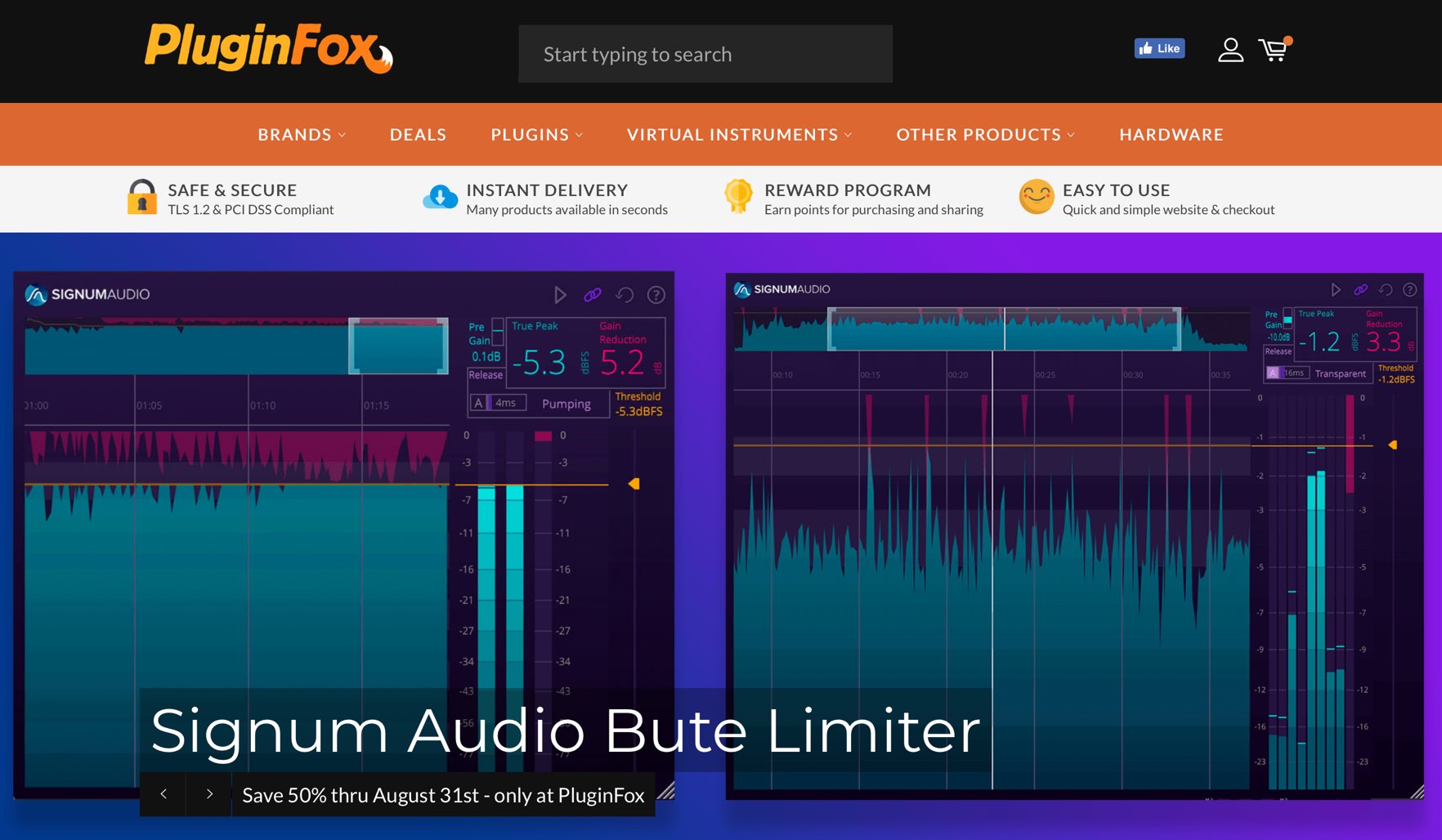The height and width of the screenshot is (840, 1442).
Task: Click the Pumping mode selector
Action: click(x=566, y=404)
